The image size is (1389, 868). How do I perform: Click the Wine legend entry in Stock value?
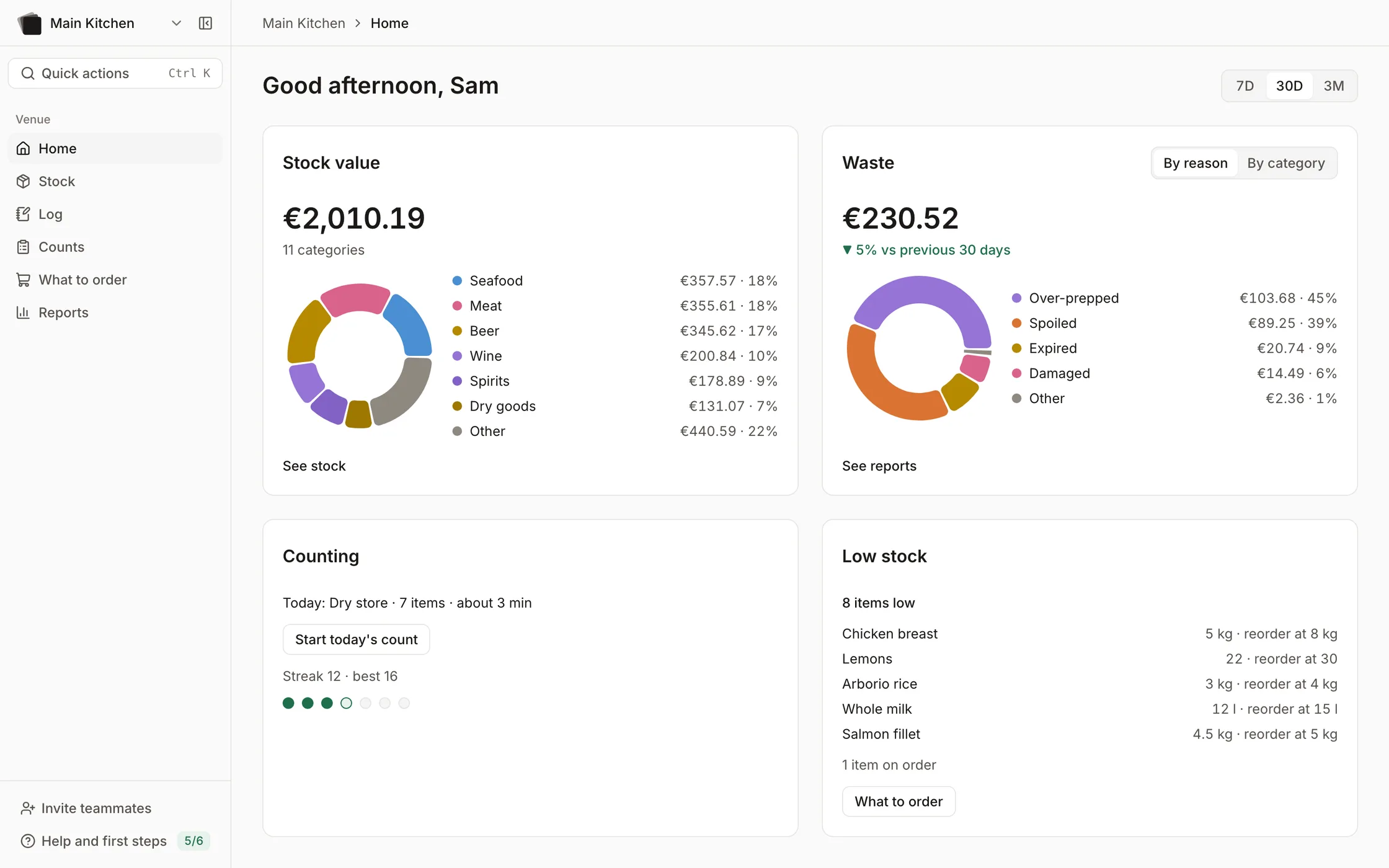tap(615, 356)
